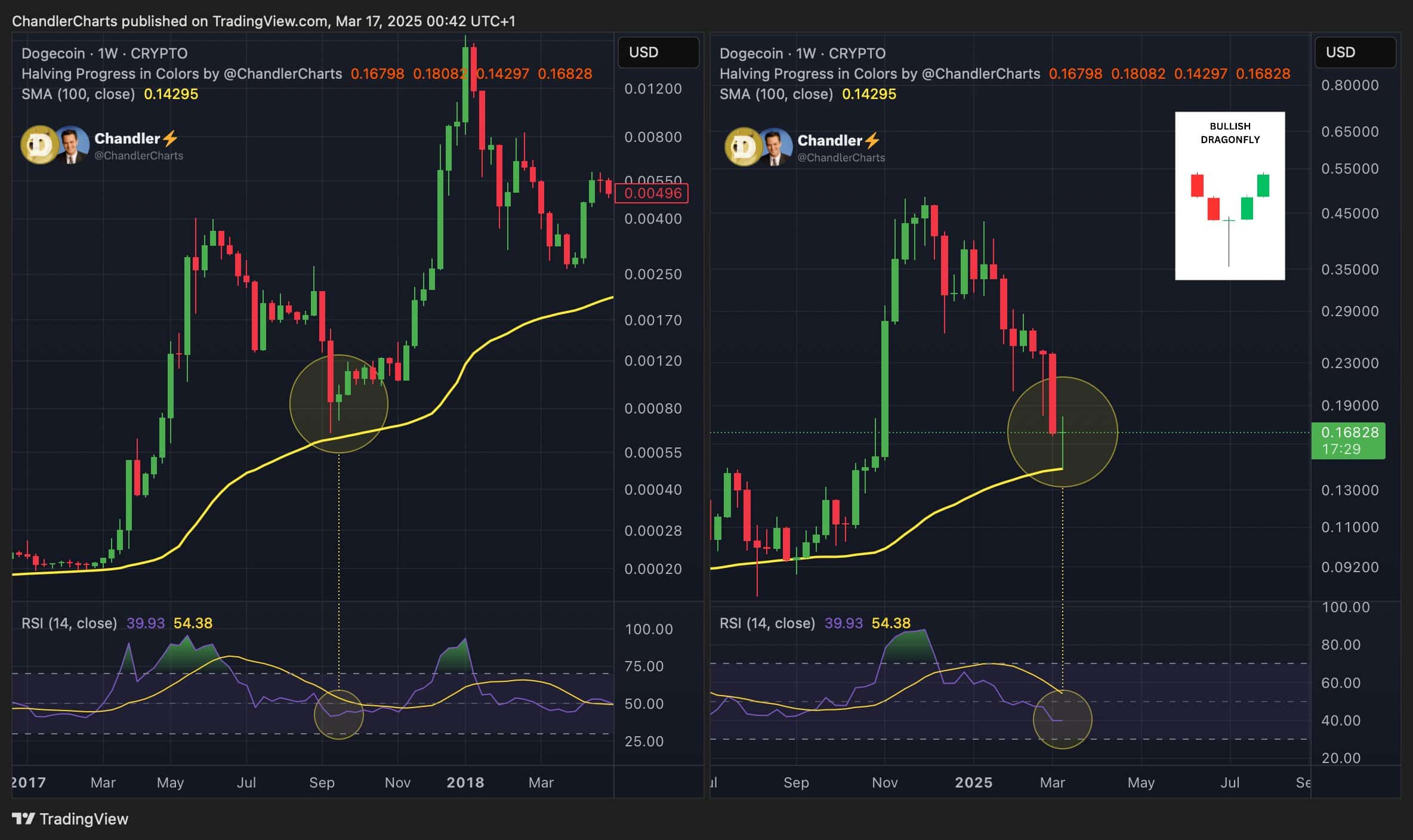Select 'RSI (14, close)' legend on left chart
The height and width of the screenshot is (840, 1413).
coord(69,623)
